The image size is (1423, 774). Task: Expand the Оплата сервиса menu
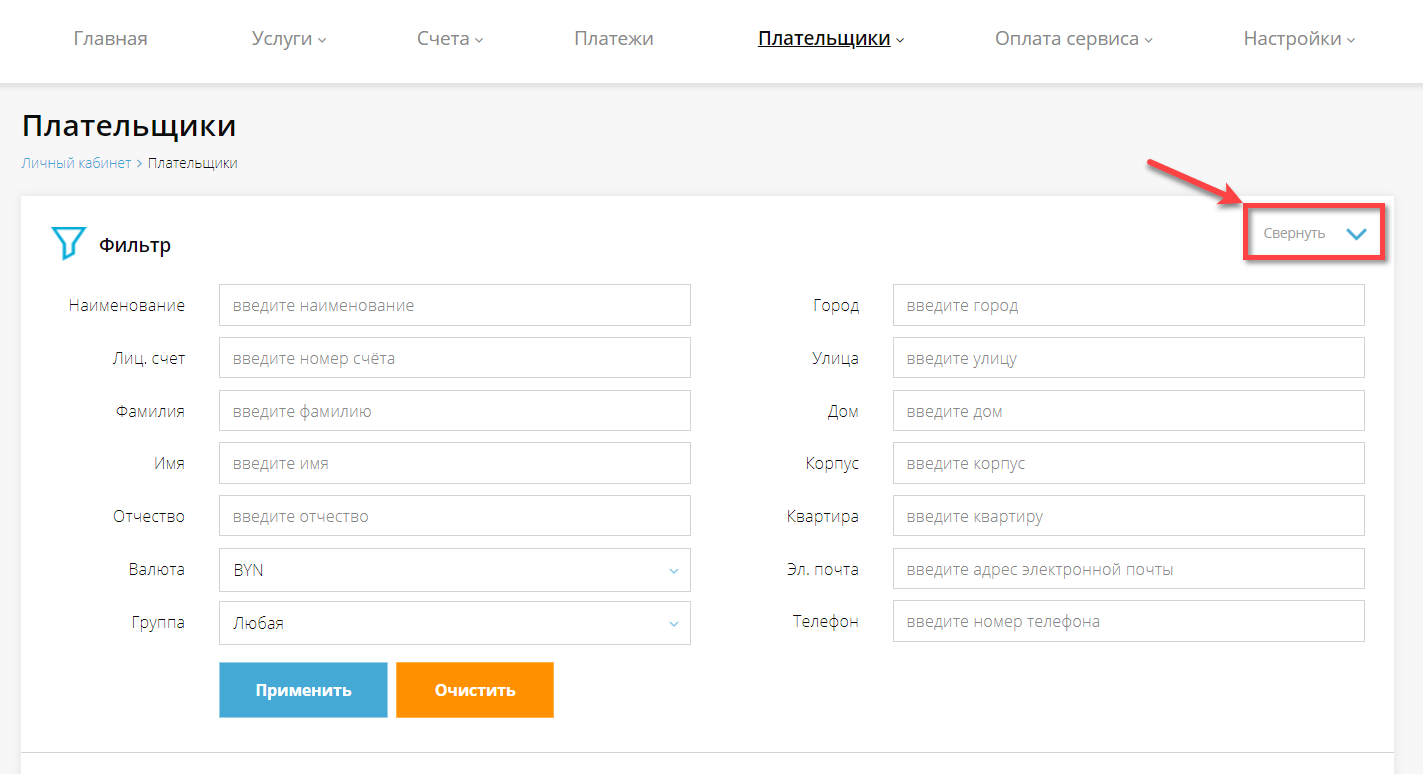[x=1074, y=39]
